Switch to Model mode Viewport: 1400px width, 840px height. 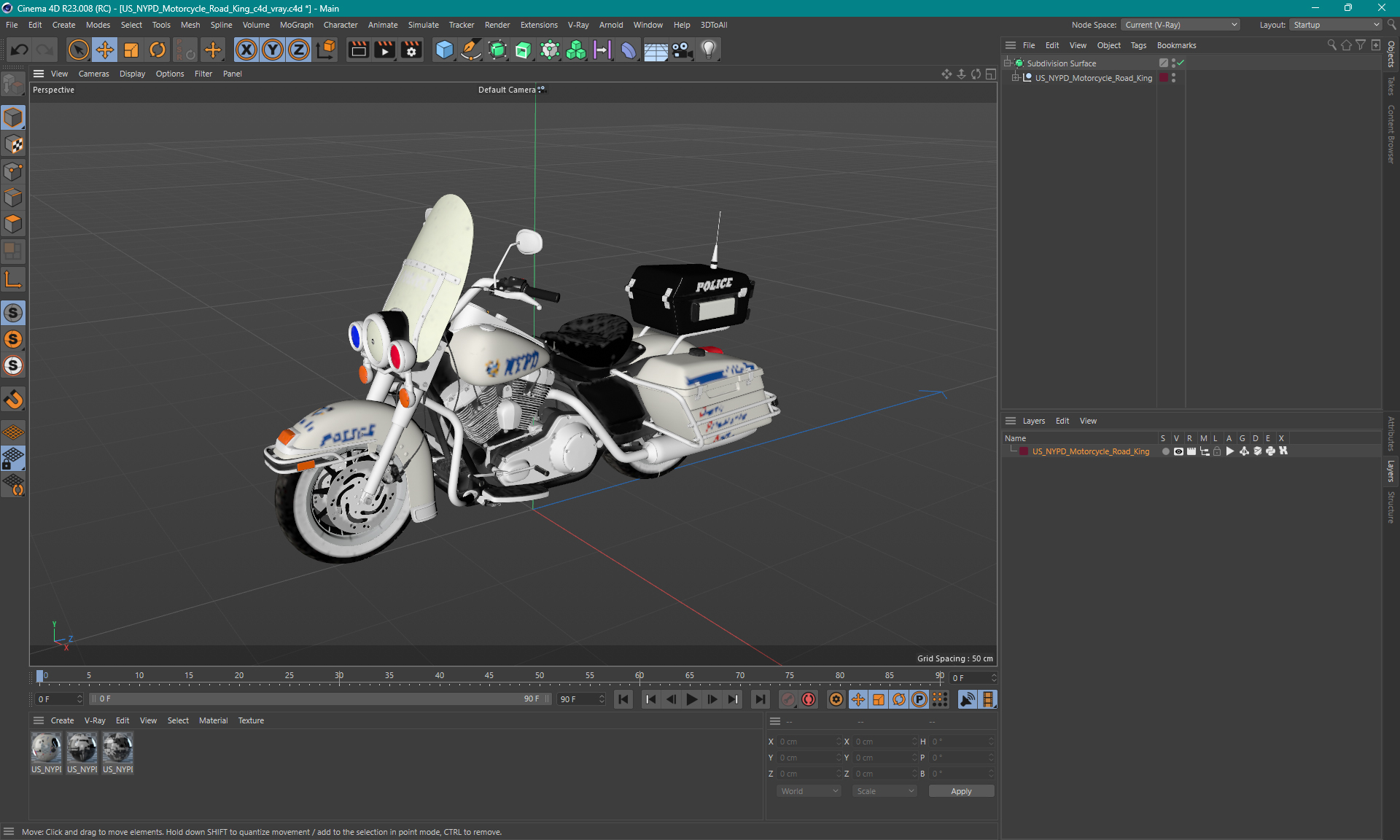point(13,117)
